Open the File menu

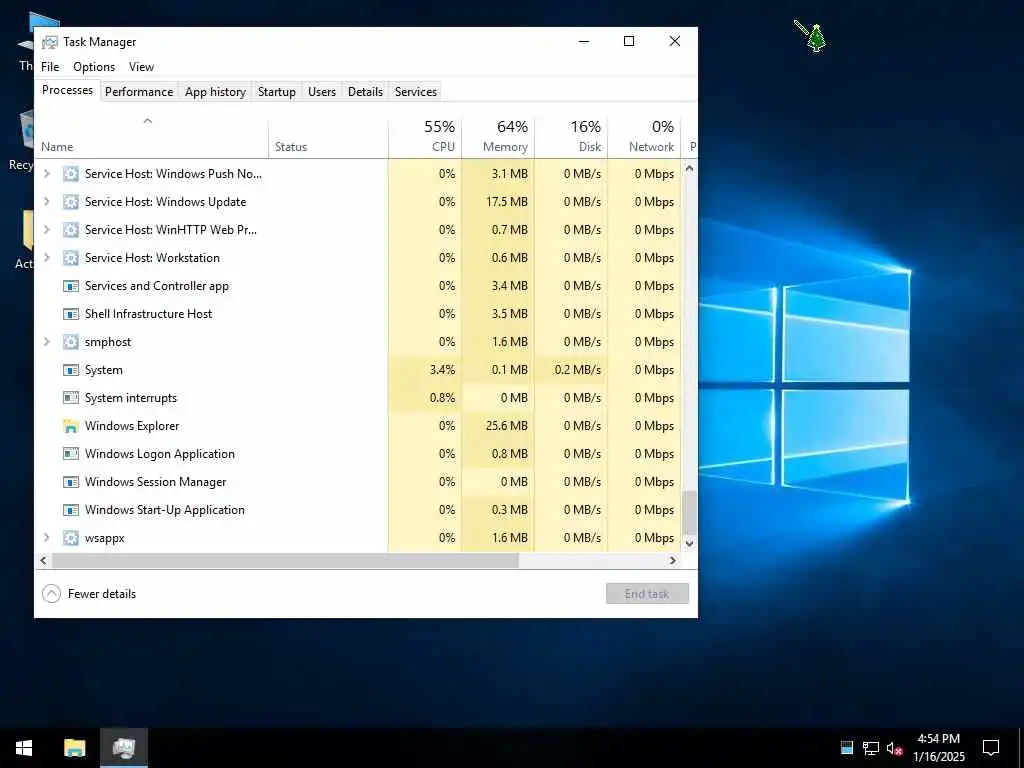tap(50, 67)
